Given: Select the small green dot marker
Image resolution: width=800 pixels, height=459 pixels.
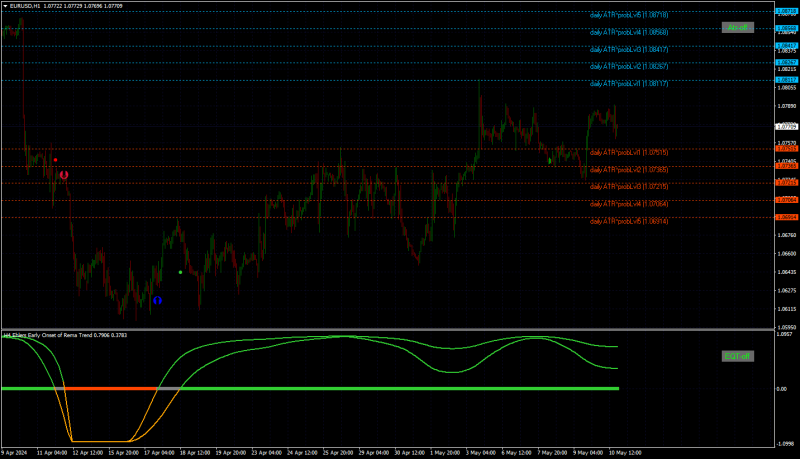Looking at the screenshot, I should [181, 272].
